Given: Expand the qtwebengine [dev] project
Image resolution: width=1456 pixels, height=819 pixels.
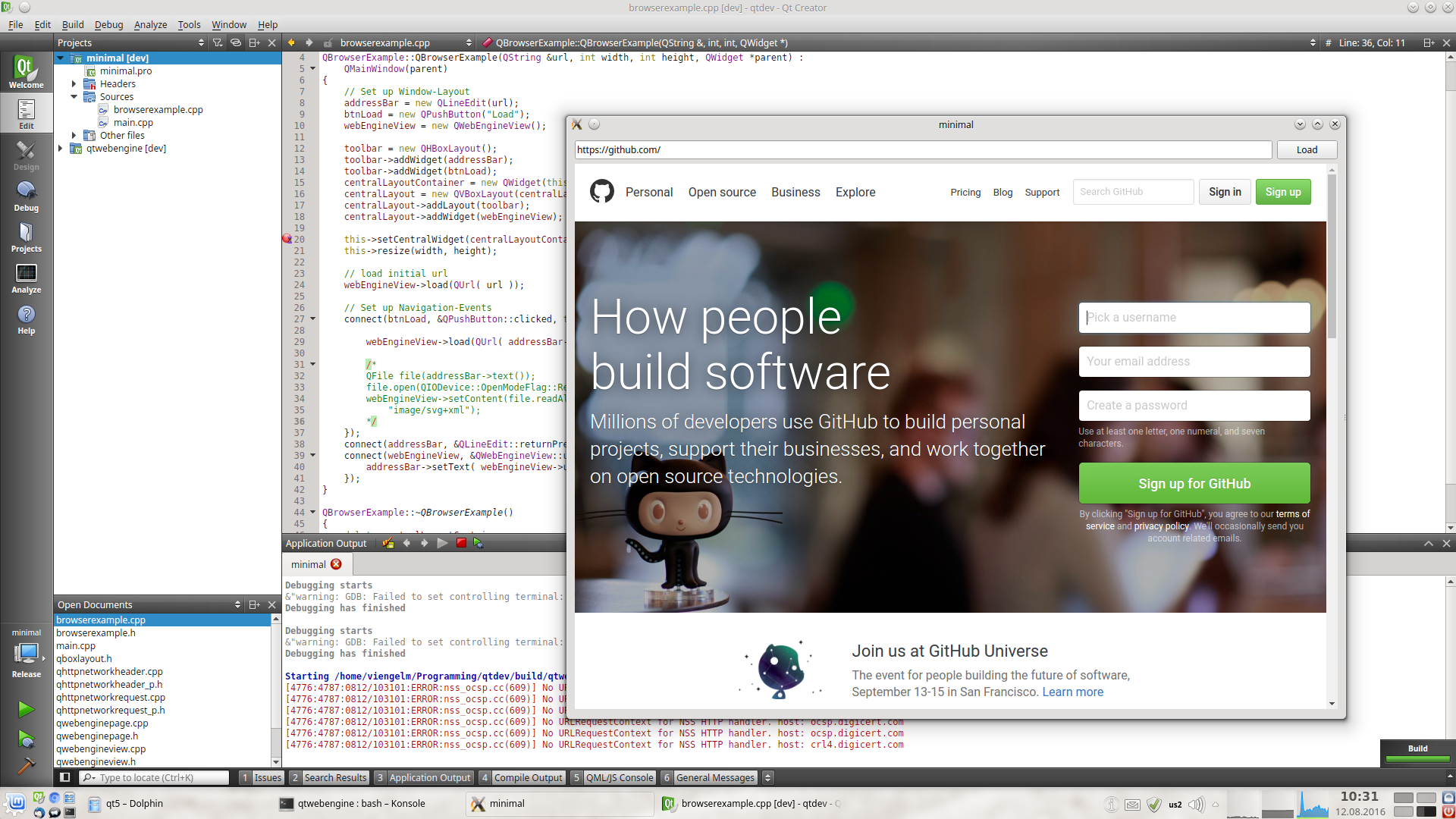Looking at the screenshot, I should [x=60, y=149].
